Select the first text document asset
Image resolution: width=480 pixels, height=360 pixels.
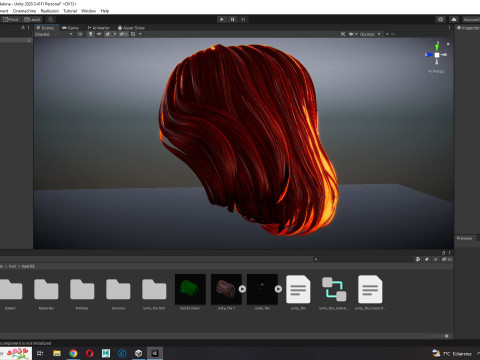tap(298, 289)
